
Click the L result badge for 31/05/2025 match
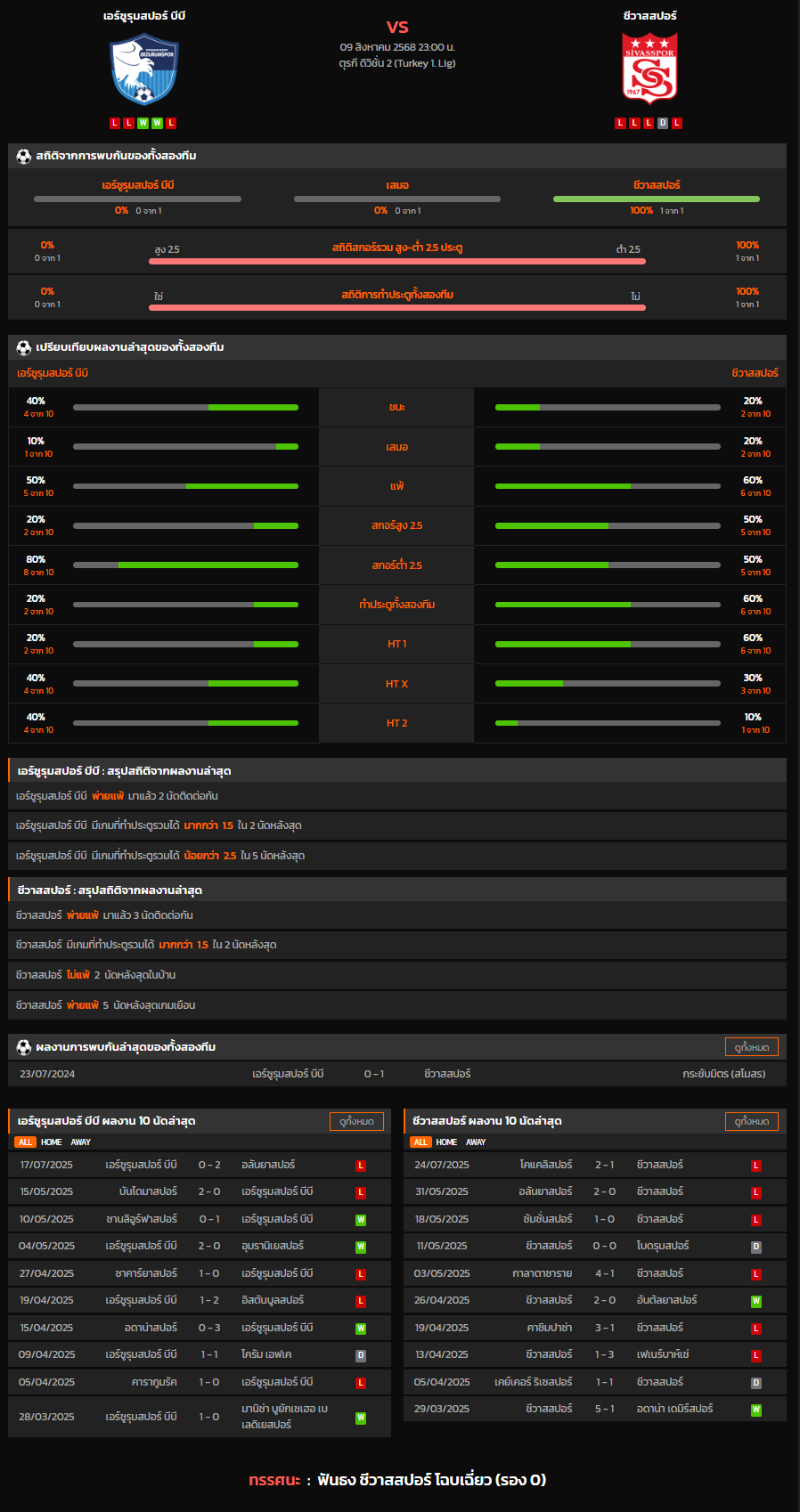click(x=756, y=1192)
